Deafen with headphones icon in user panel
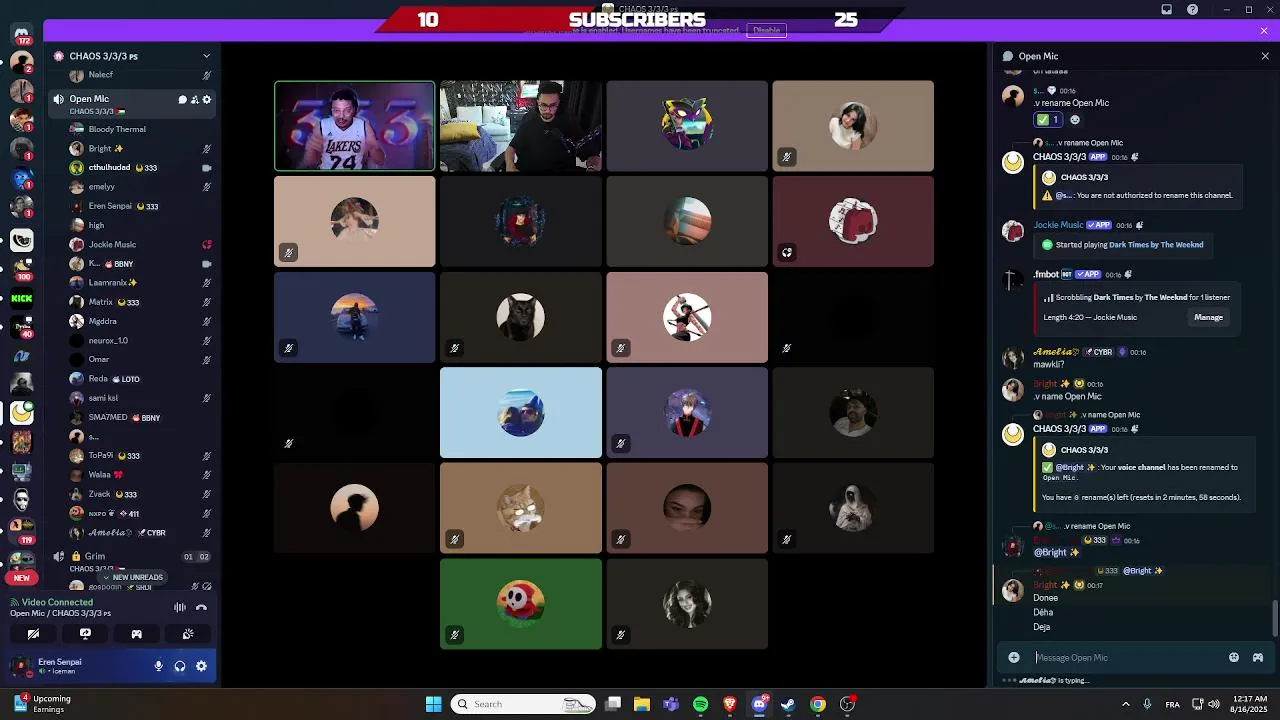The image size is (1280, 720). click(x=180, y=666)
